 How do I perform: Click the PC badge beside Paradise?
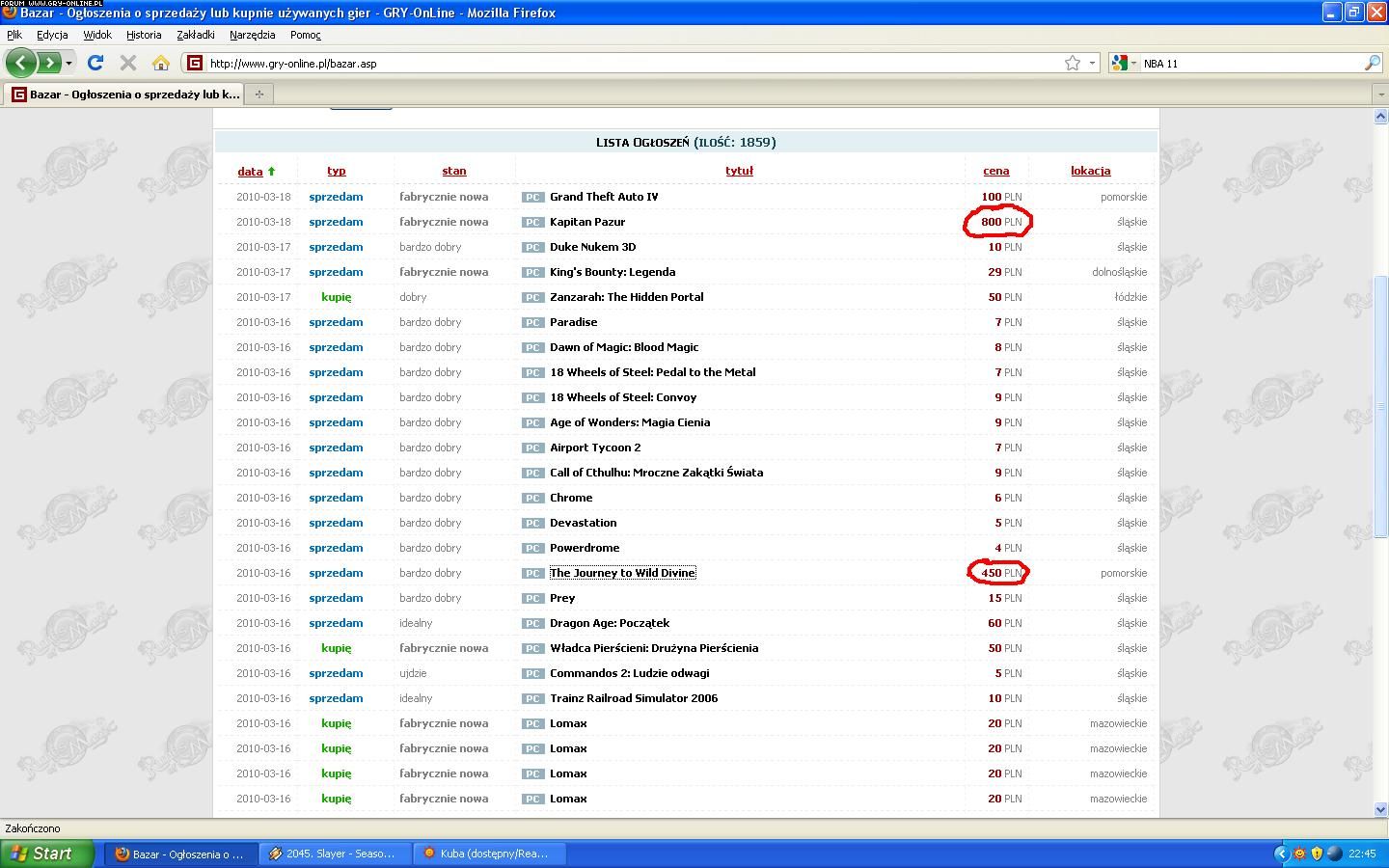click(532, 323)
